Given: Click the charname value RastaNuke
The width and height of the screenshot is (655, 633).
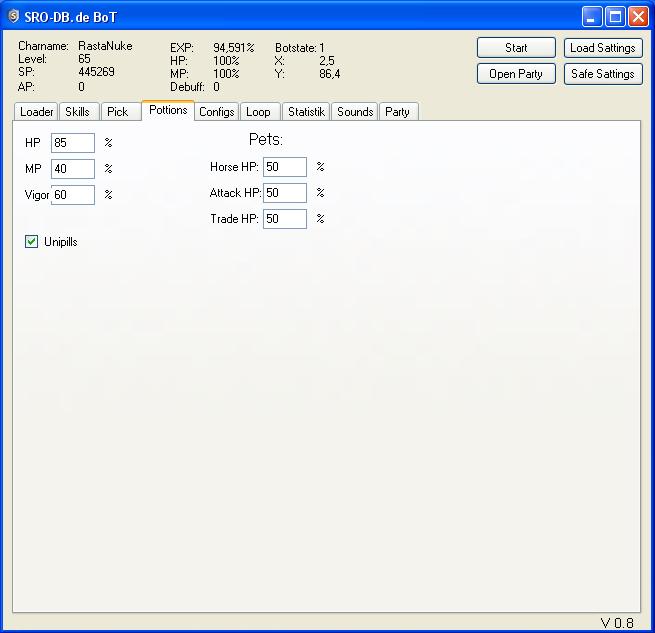Looking at the screenshot, I should [x=105, y=46].
